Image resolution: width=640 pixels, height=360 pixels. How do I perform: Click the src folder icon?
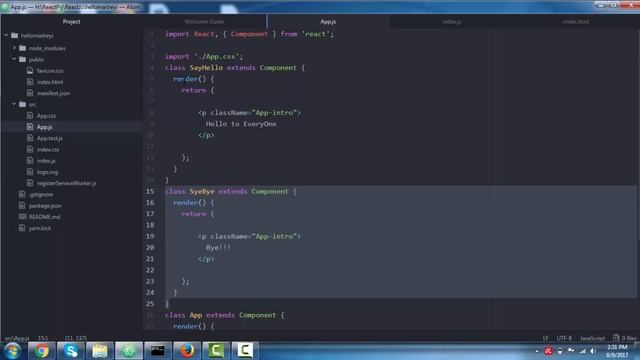coord(22,104)
